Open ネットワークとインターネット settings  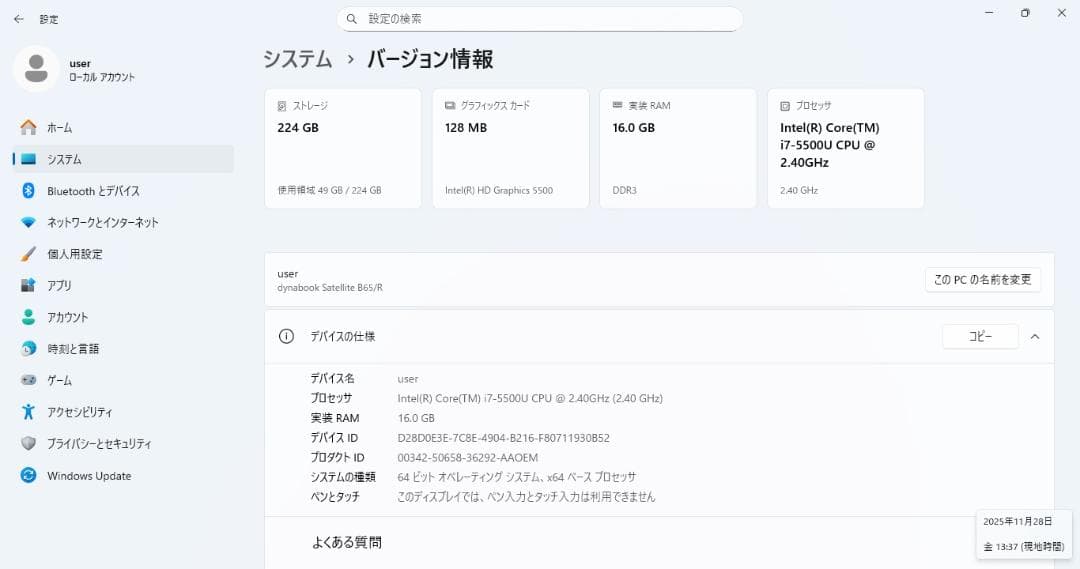coord(123,223)
